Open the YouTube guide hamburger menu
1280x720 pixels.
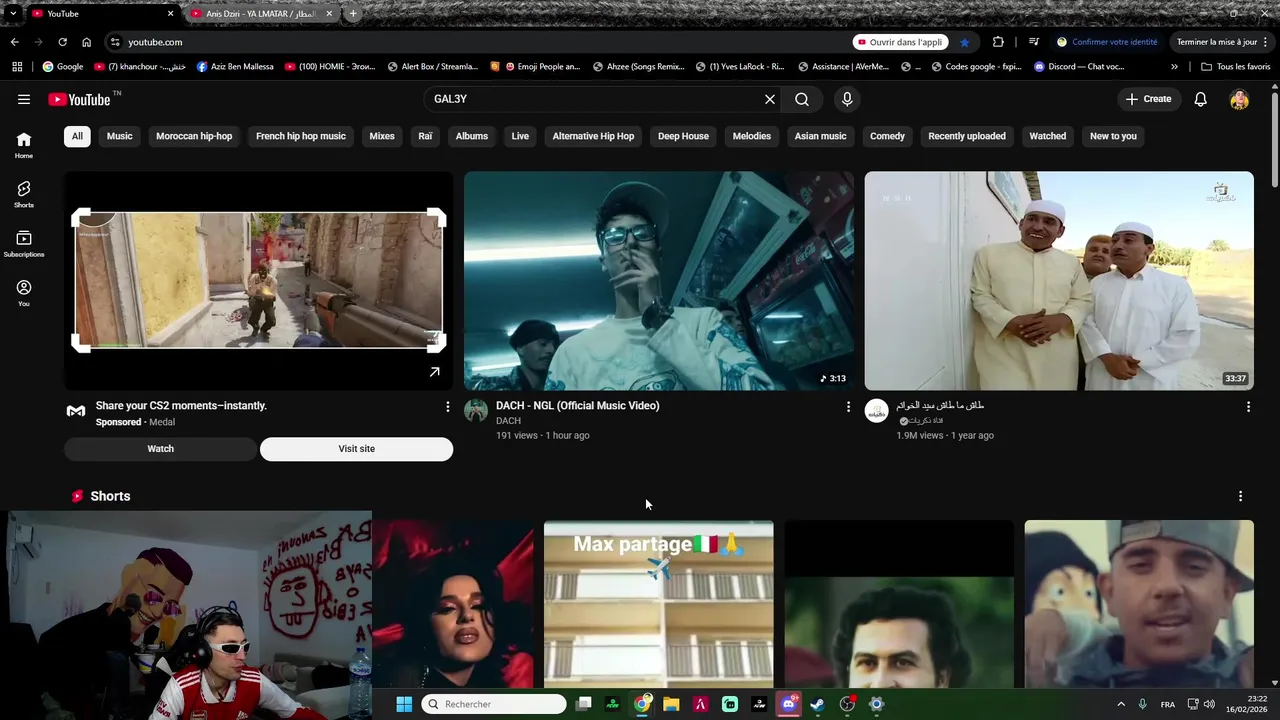24,99
